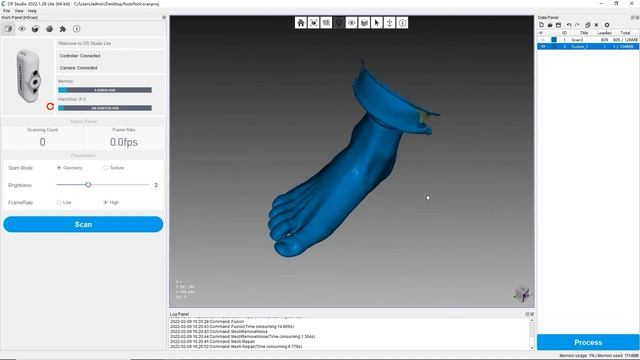Select the arrow pointer tool in viewport
Viewport: 640px width, 360px height.
[377, 23]
